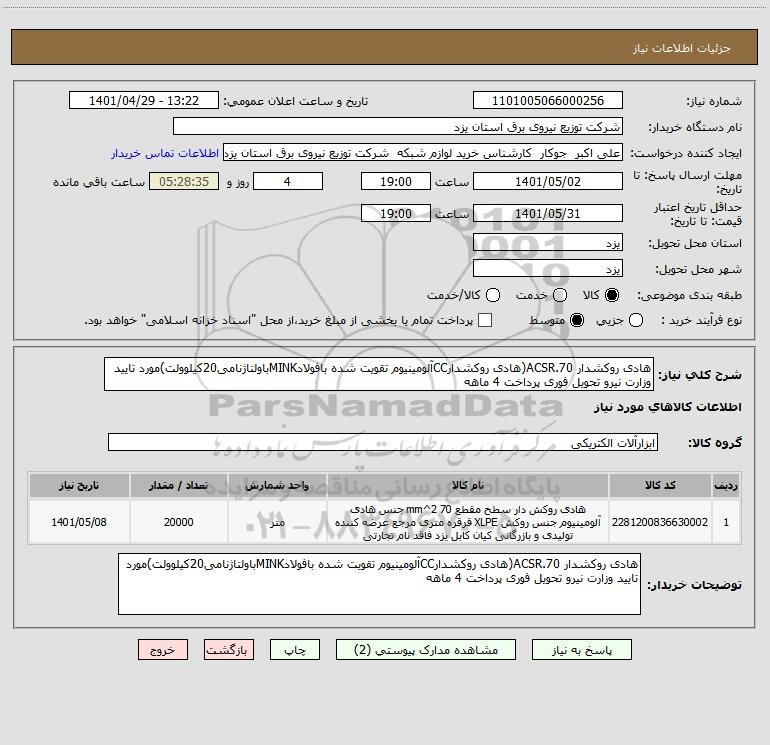Toggle the اسناد خزانه اسلامی payment checkbox
Viewport: 770px width, 745px height.
485,320
